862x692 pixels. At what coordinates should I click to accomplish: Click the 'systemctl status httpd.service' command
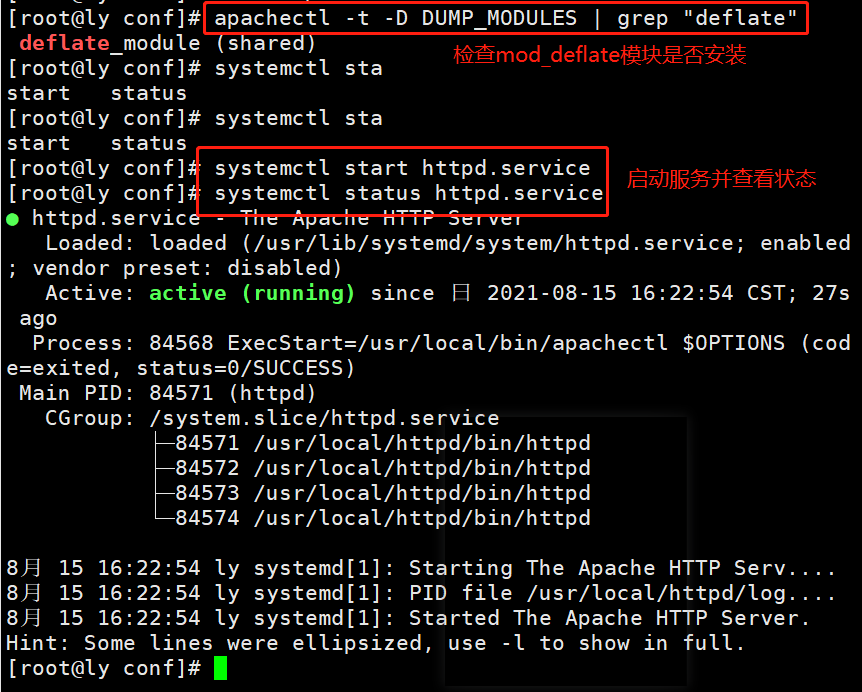(408, 193)
